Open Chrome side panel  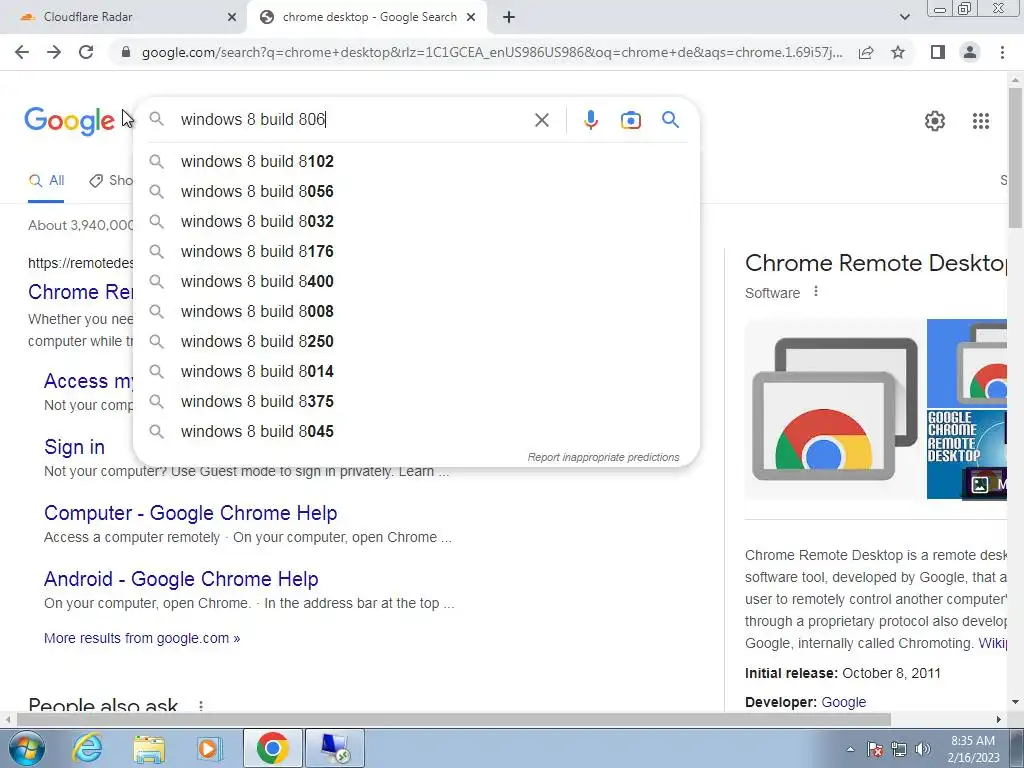tap(938, 52)
